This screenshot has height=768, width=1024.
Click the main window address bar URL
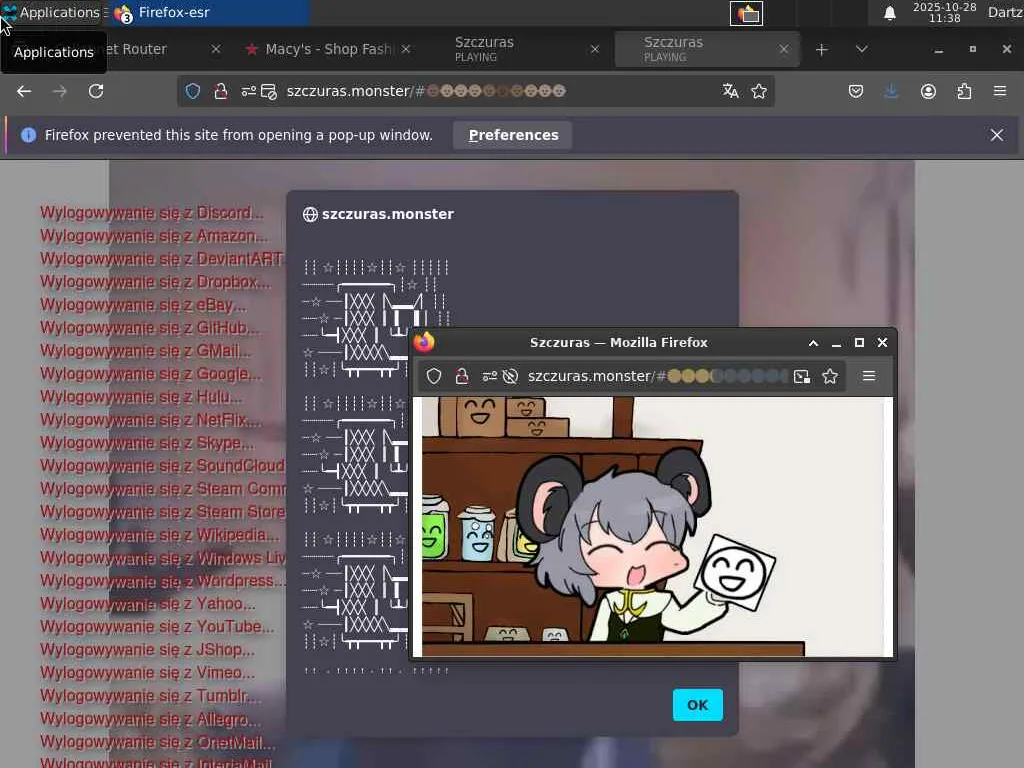[426, 91]
